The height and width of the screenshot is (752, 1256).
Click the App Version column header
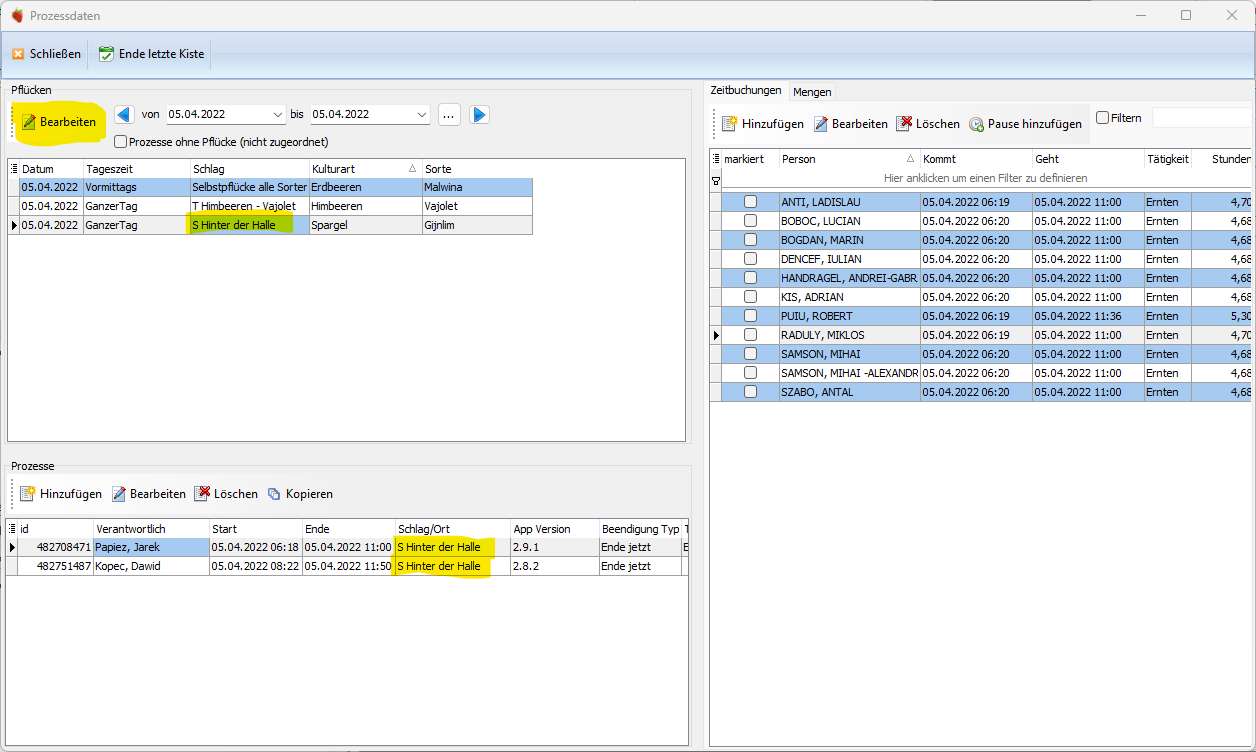click(x=554, y=529)
